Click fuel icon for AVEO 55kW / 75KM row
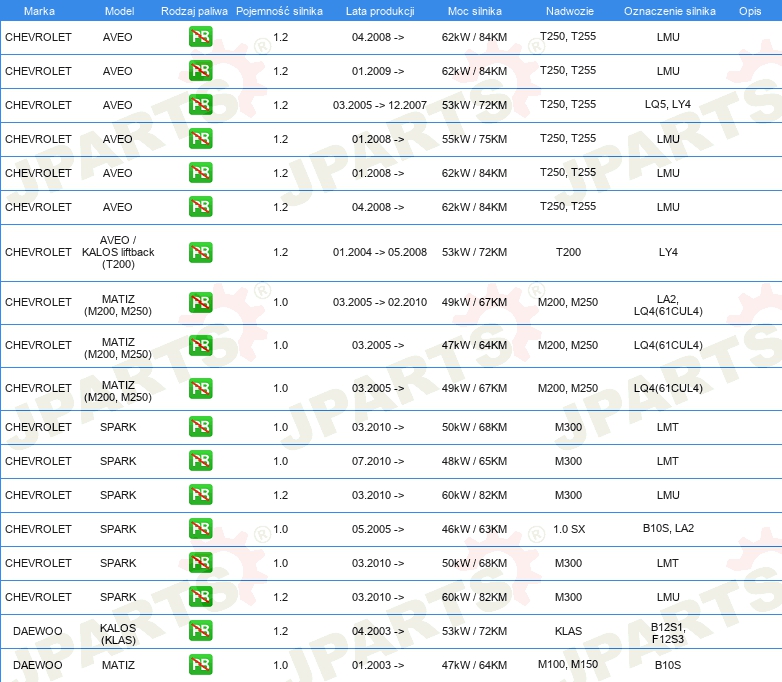The height and width of the screenshot is (682, 782). click(x=200, y=139)
